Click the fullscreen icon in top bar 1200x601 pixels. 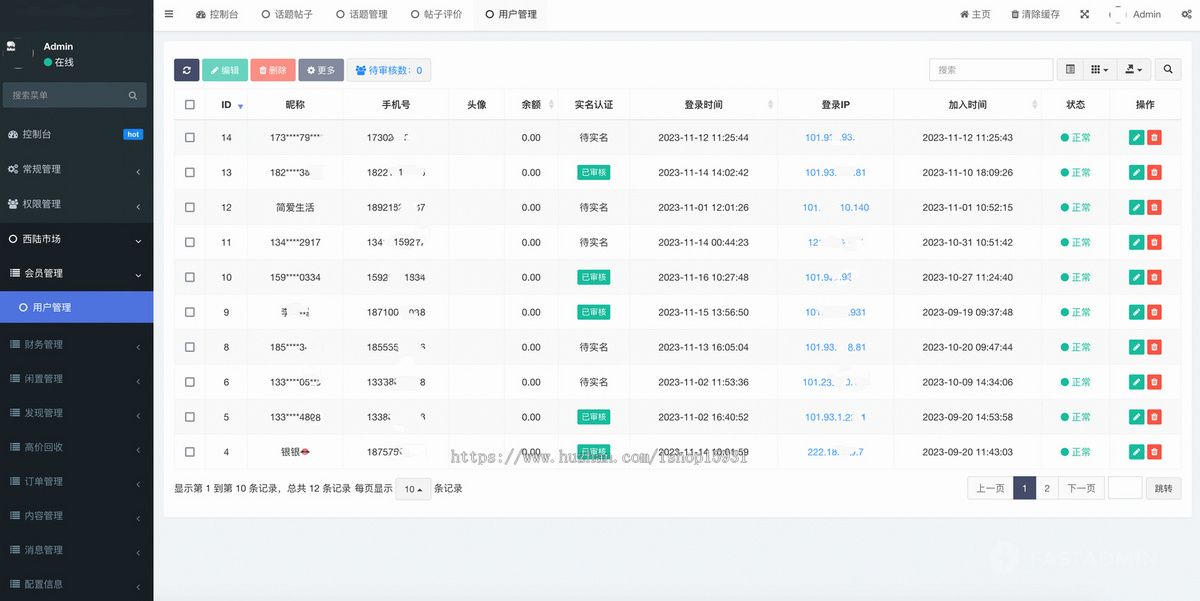pyautogui.click(x=1085, y=14)
